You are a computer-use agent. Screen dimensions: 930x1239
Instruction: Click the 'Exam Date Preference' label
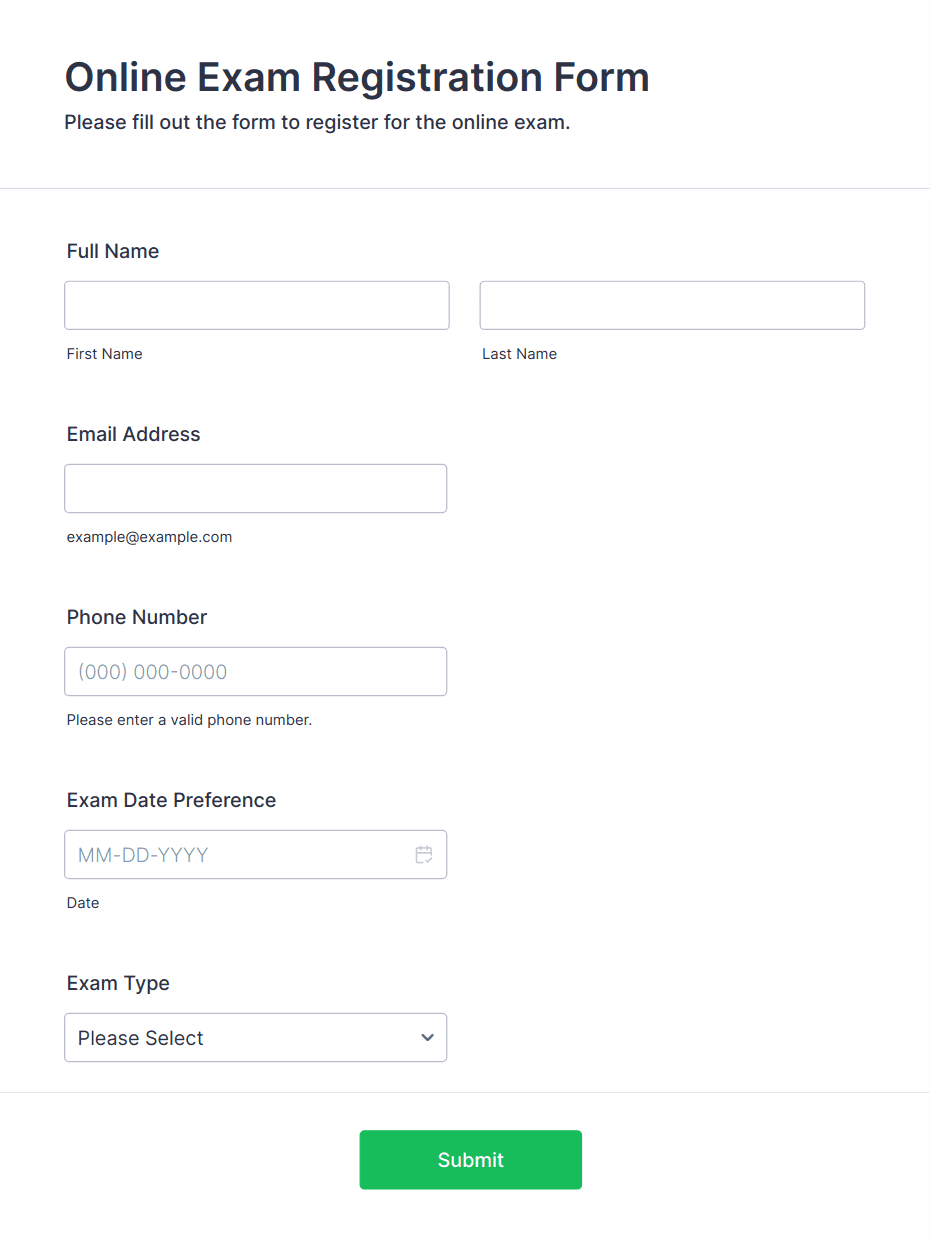(x=171, y=800)
